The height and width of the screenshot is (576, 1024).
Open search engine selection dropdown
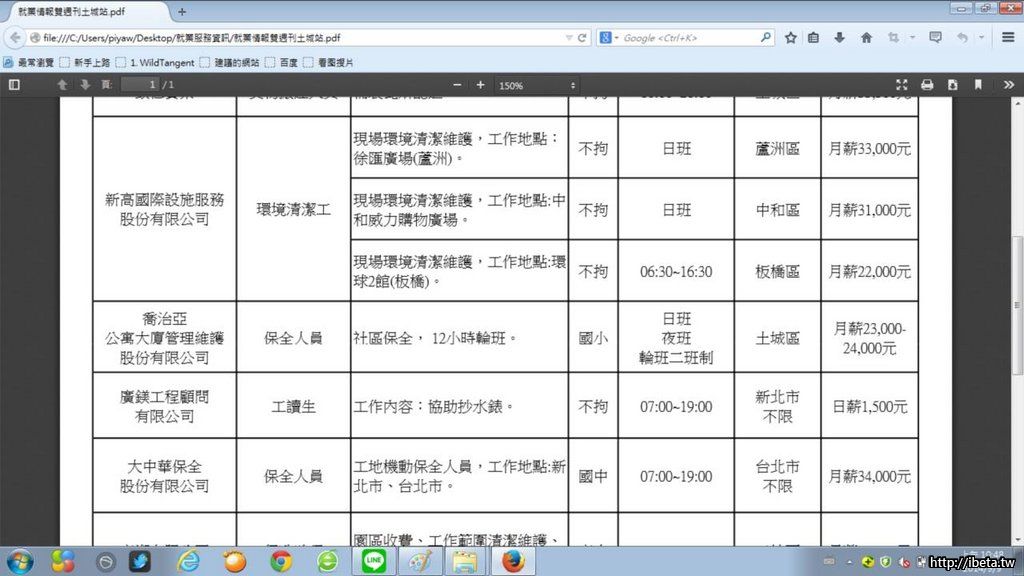click(x=609, y=38)
